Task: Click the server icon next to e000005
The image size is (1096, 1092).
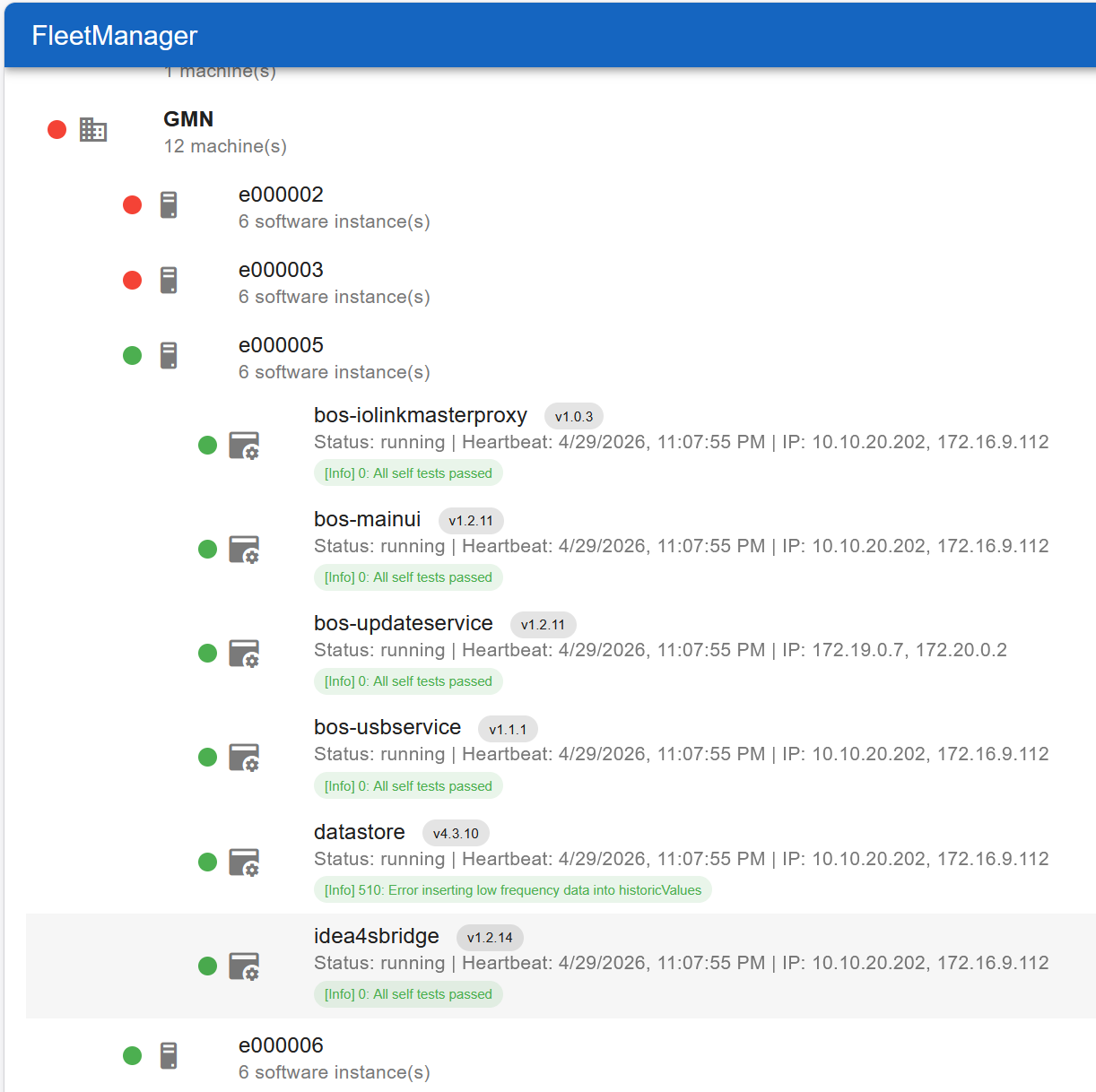Action: [168, 355]
